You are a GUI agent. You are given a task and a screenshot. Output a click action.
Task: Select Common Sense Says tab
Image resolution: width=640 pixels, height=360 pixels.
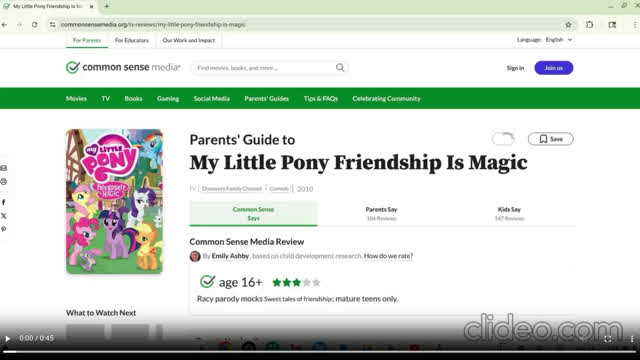point(253,213)
